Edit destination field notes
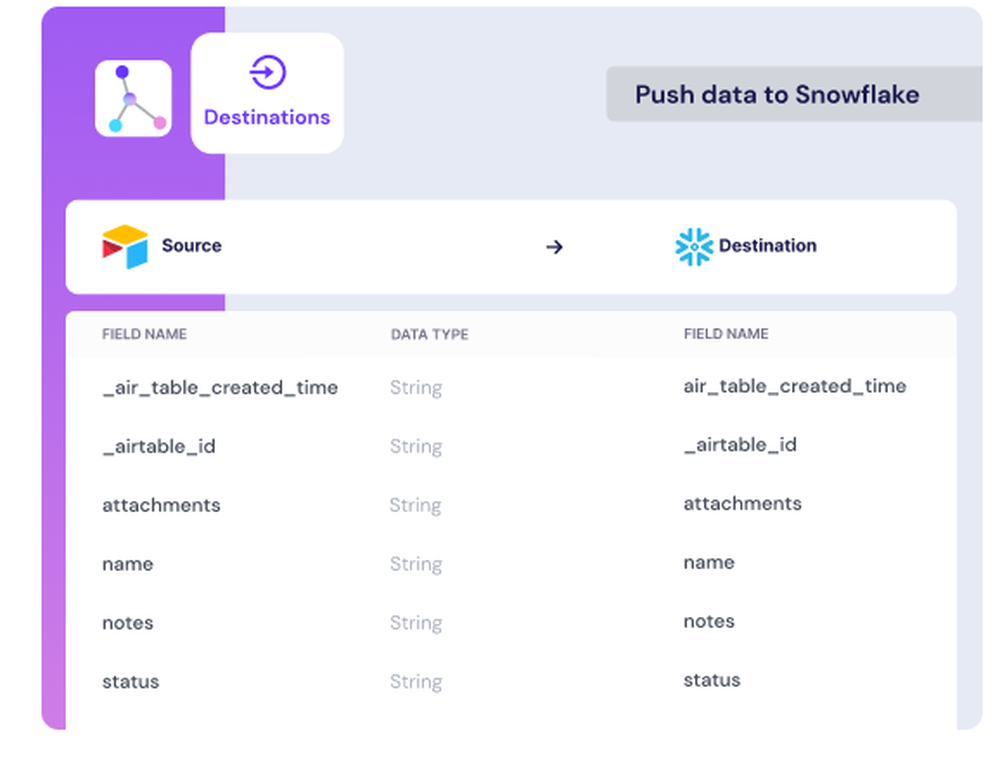This screenshot has height=764, width=1000. (x=709, y=621)
